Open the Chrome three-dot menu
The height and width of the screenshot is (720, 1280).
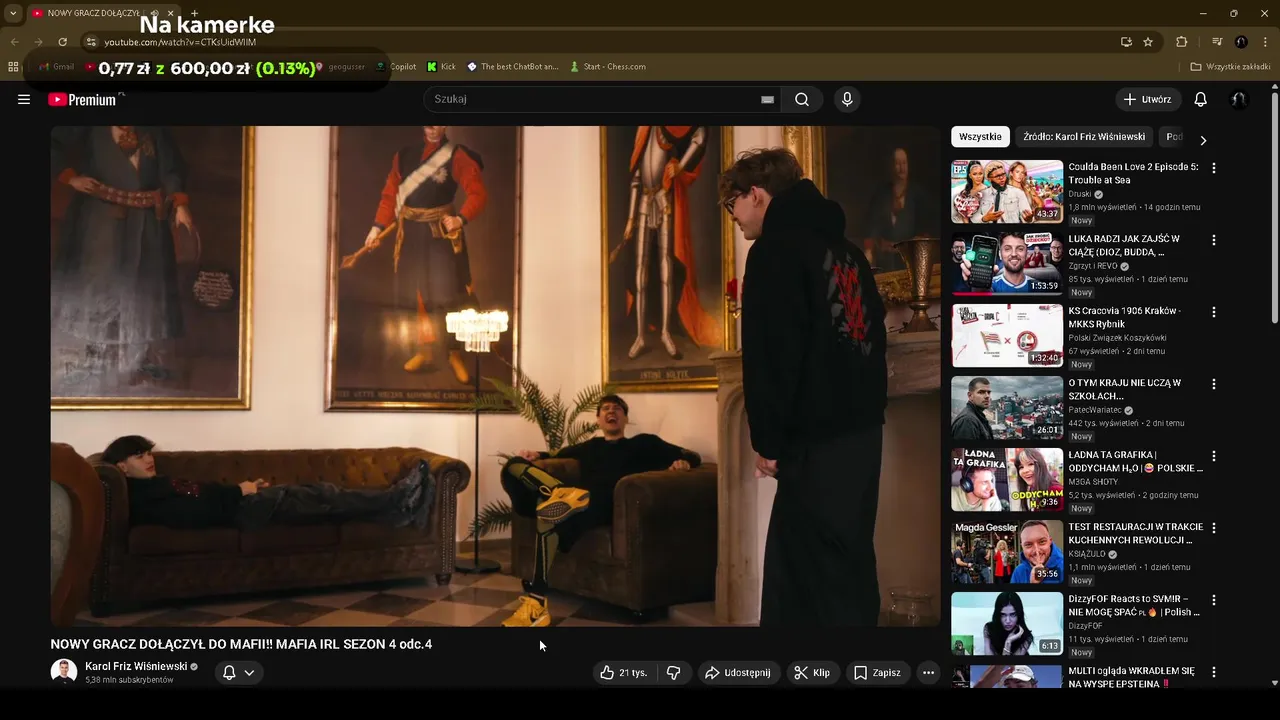1266,42
